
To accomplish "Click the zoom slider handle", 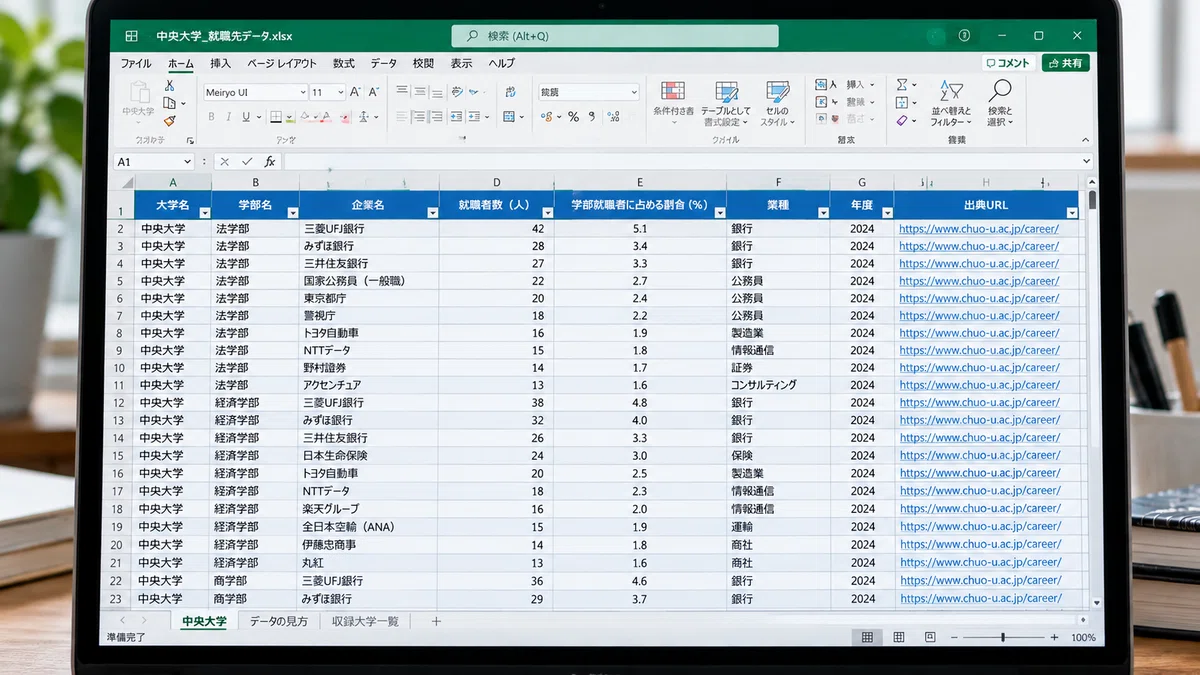I will pyautogui.click(x=1003, y=637).
